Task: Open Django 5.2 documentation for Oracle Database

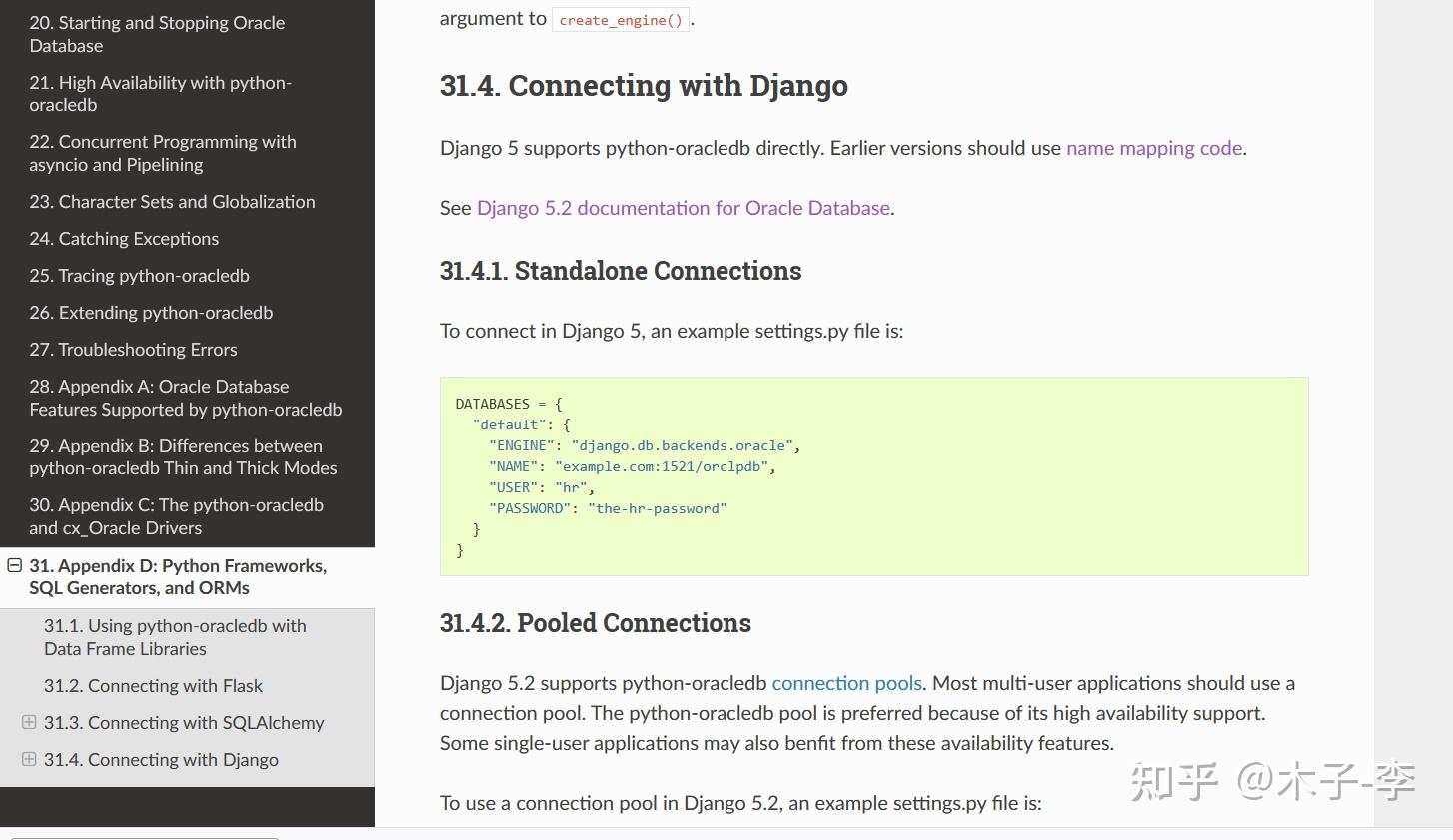Action: [684, 208]
